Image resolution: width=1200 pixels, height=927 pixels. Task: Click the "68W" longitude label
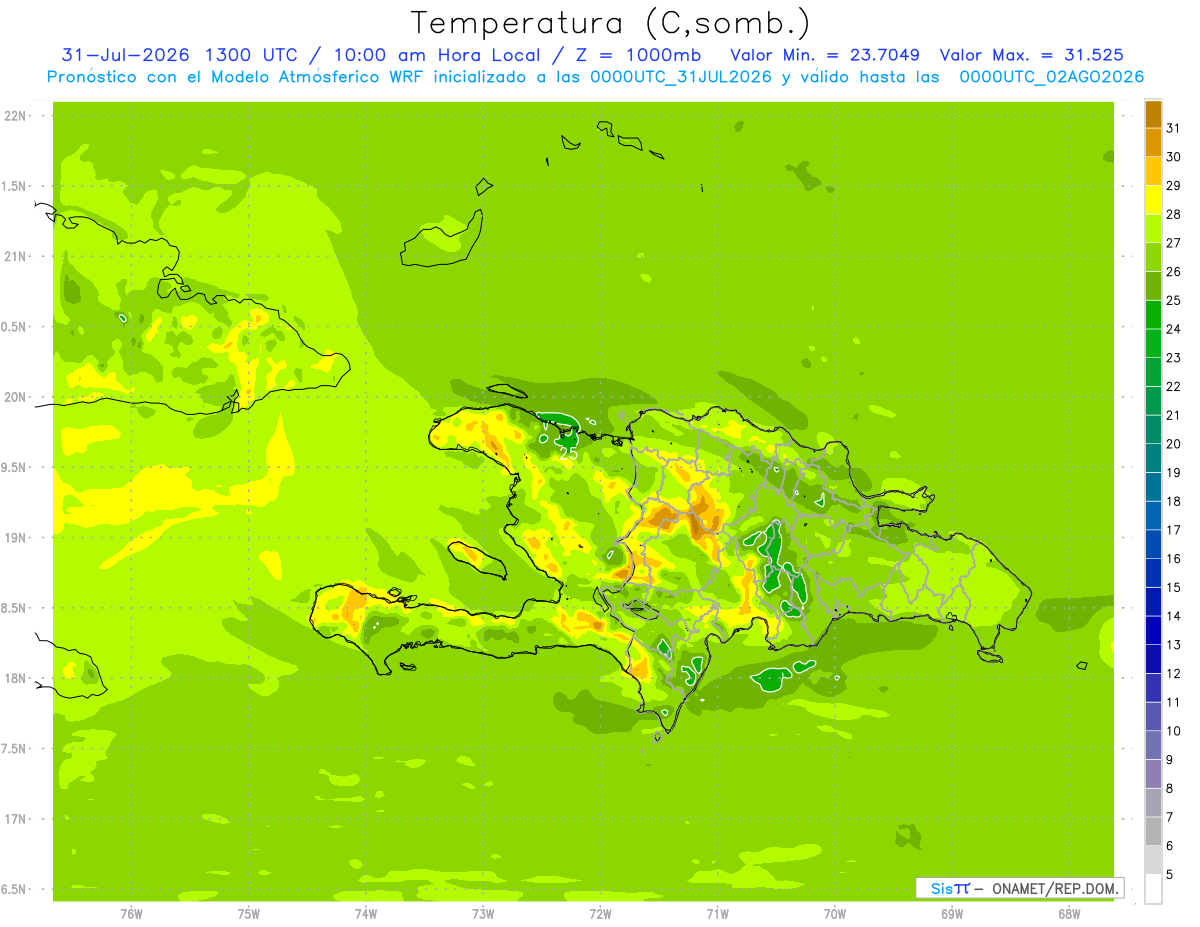[1069, 913]
